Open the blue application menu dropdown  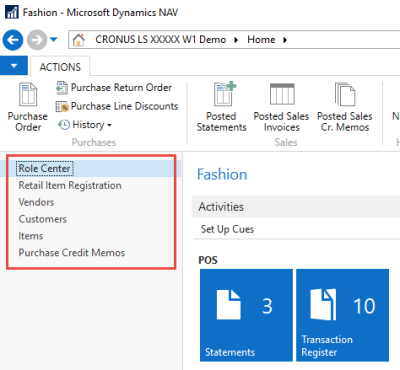pyautogui.click(x=14, y=66)
